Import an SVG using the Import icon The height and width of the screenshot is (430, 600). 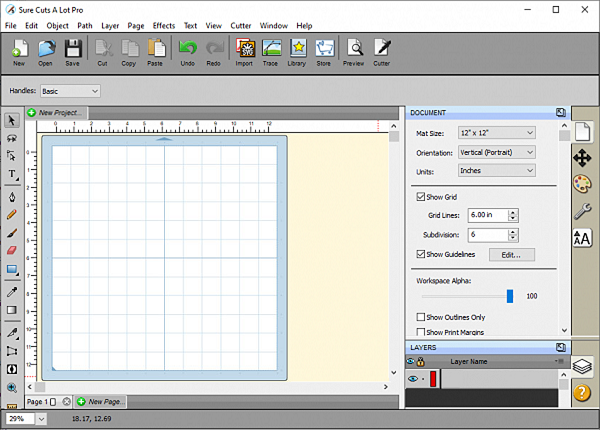coord(245,52)
